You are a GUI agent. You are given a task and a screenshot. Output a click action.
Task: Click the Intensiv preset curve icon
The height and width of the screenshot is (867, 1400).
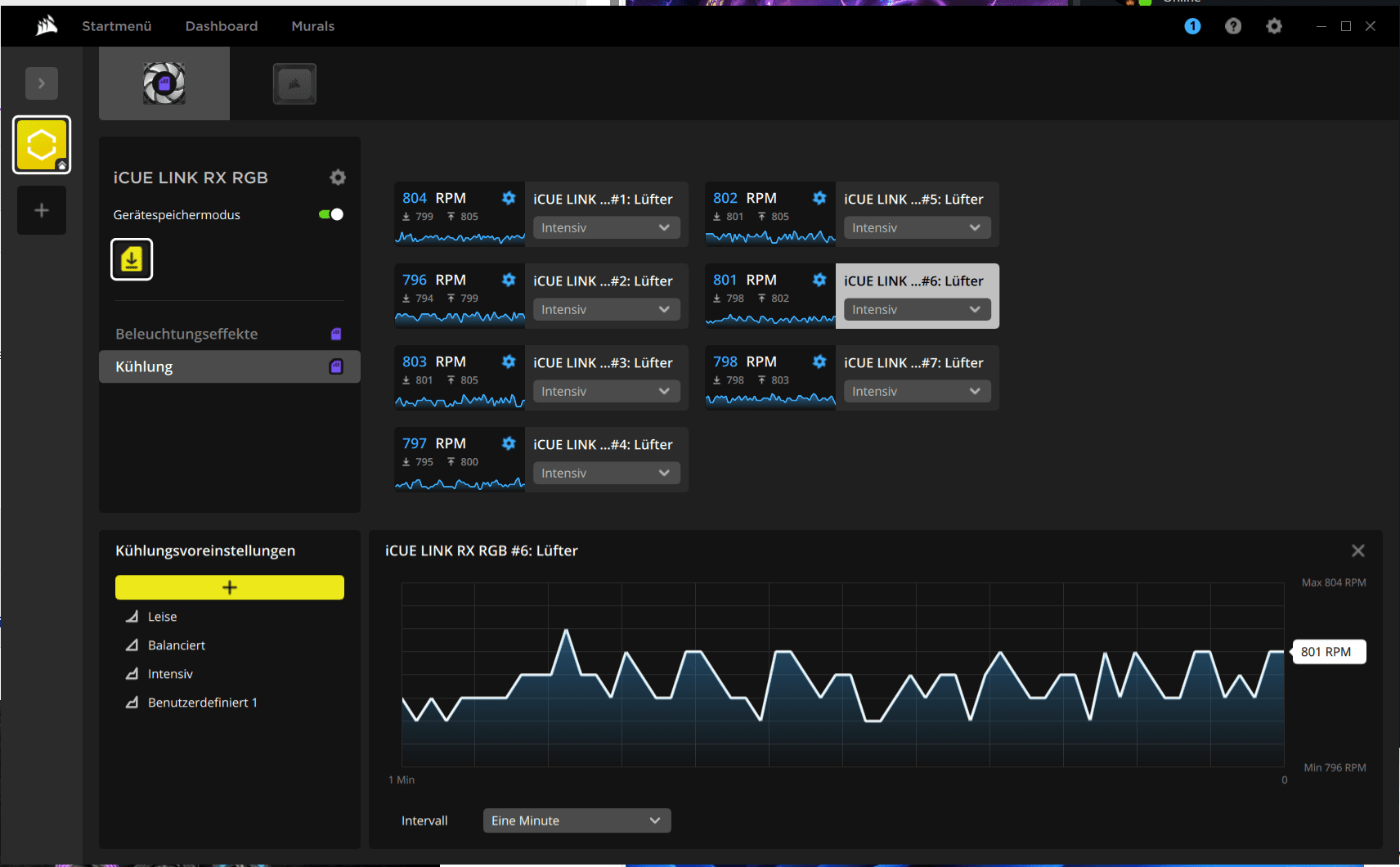pos(132,673)
